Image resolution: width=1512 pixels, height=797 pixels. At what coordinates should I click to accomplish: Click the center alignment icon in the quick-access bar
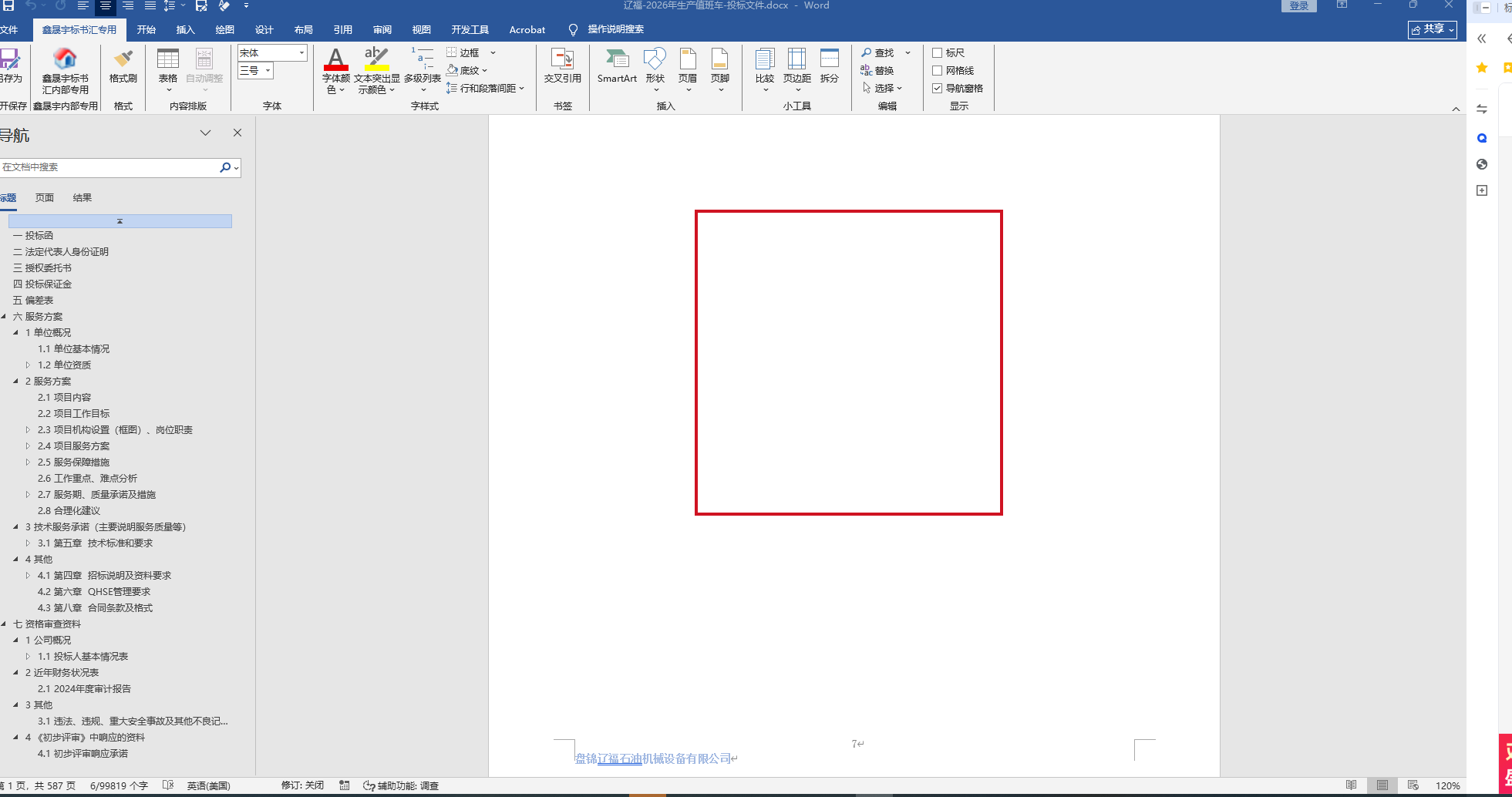105,5
